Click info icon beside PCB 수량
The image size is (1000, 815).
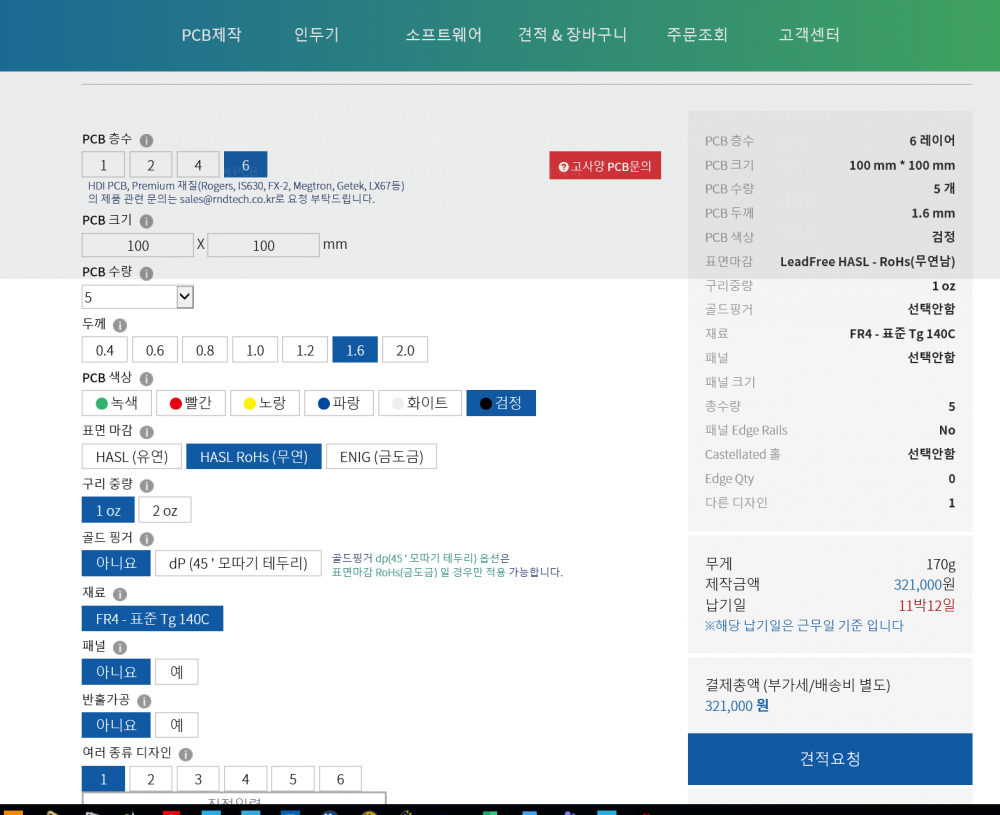pyautogui.click(x=146, y=273)
